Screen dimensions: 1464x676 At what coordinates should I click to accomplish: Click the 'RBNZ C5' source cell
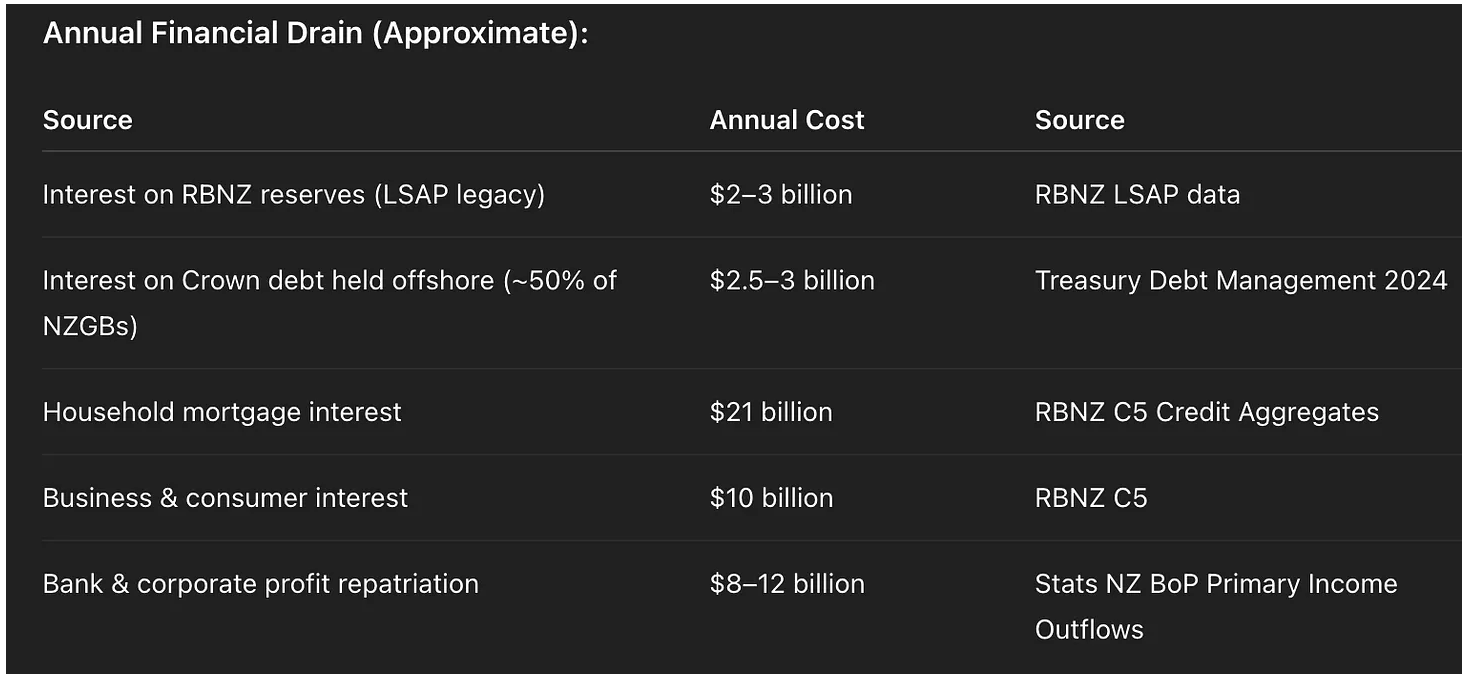(1090, 498)
